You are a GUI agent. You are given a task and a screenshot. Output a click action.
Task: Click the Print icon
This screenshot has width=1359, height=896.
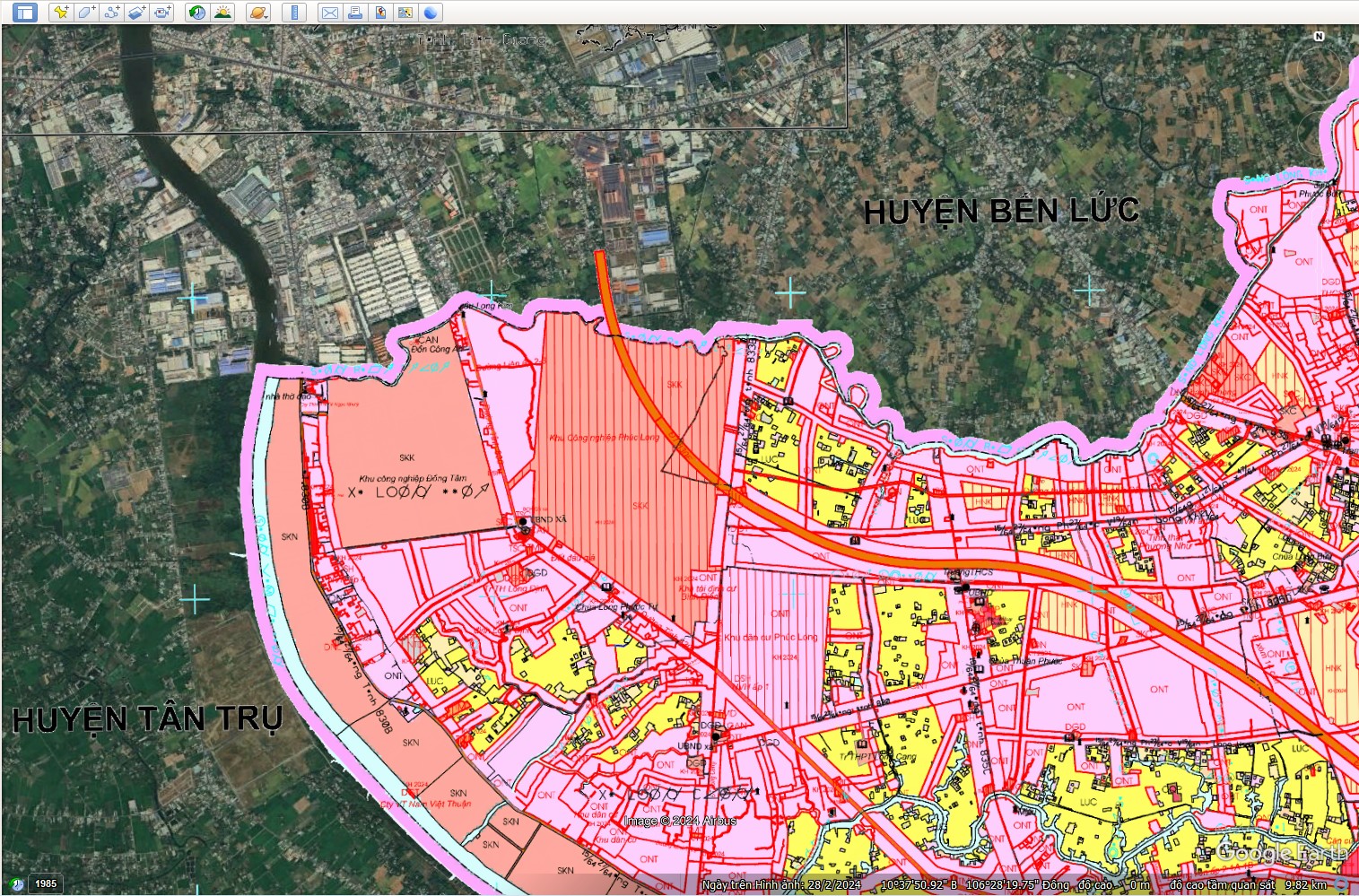(355, 13)
